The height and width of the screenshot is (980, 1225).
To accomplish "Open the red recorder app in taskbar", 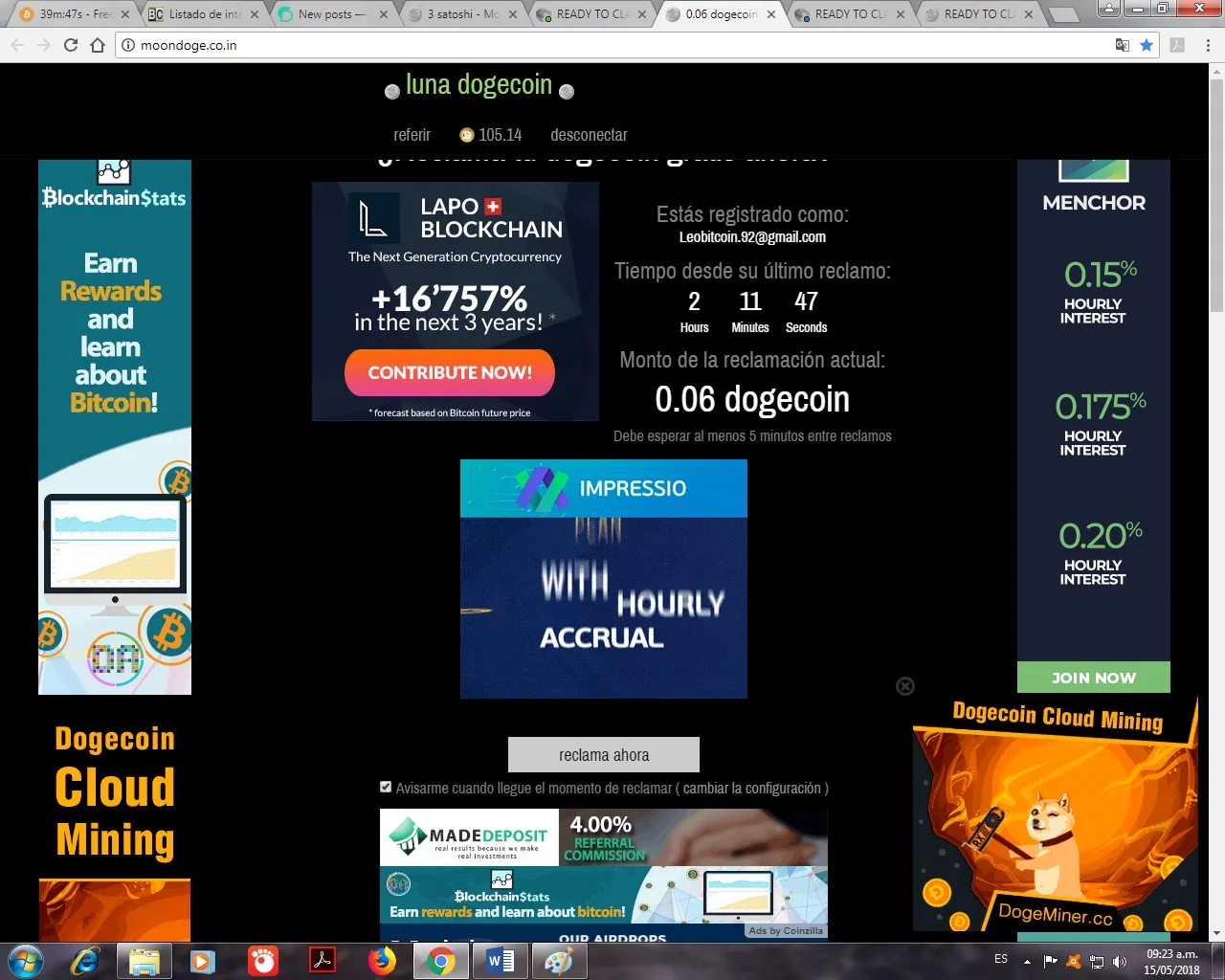I will [x=262, y=961].
